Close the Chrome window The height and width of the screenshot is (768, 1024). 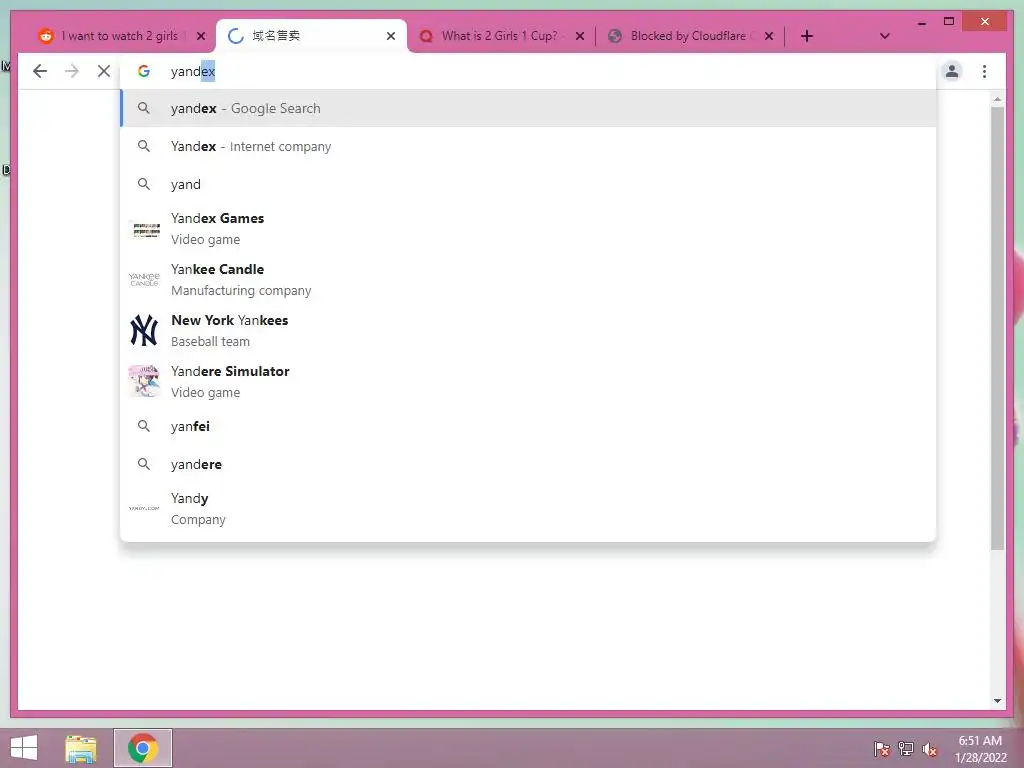click(x=985, y=22)
